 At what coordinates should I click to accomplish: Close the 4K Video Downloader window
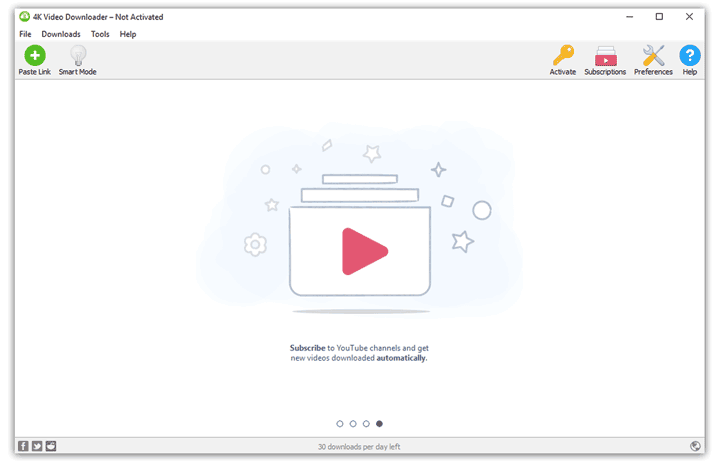pos(689,17)
